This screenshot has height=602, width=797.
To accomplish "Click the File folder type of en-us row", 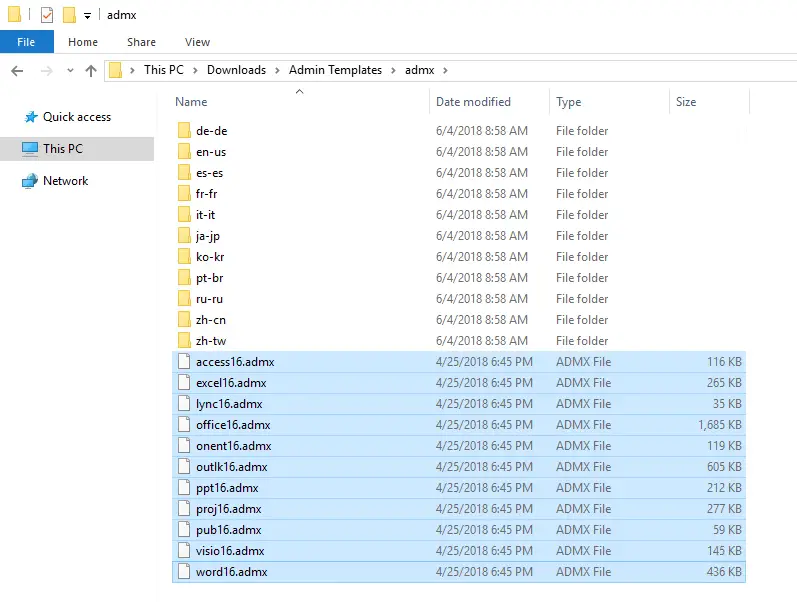I will point(582,152).
